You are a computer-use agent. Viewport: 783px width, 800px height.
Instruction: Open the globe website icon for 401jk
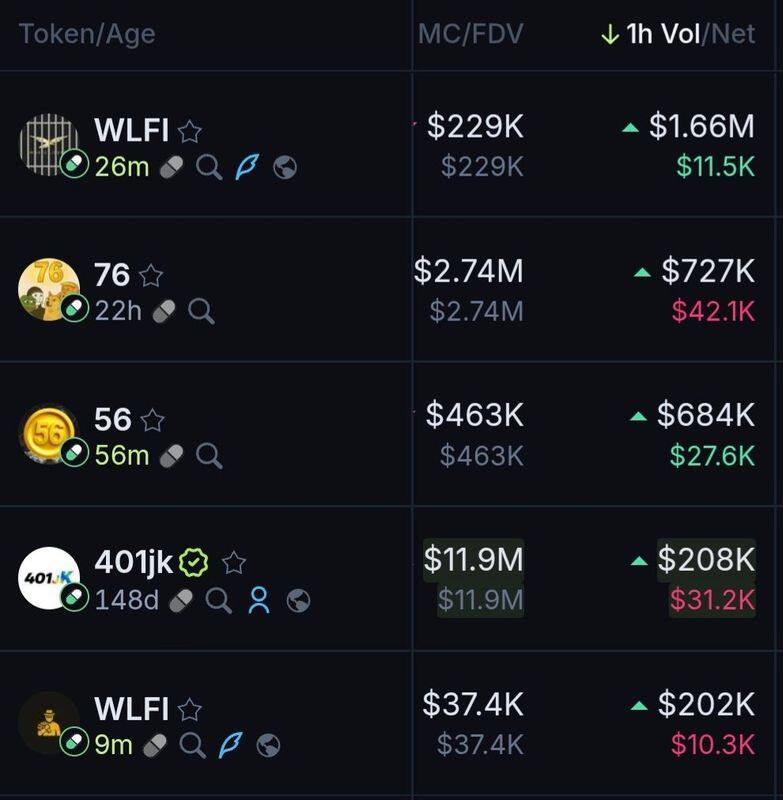click(x=298, y=600)
